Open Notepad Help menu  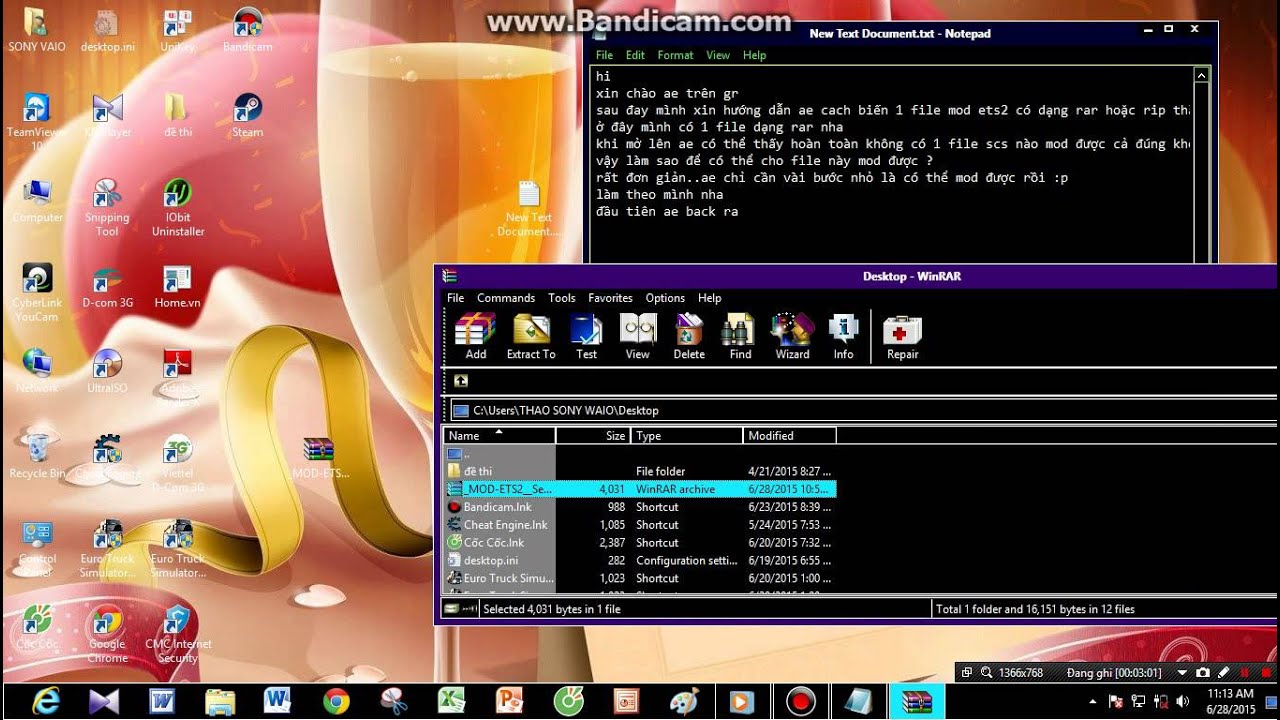click(x=754, y=55)
